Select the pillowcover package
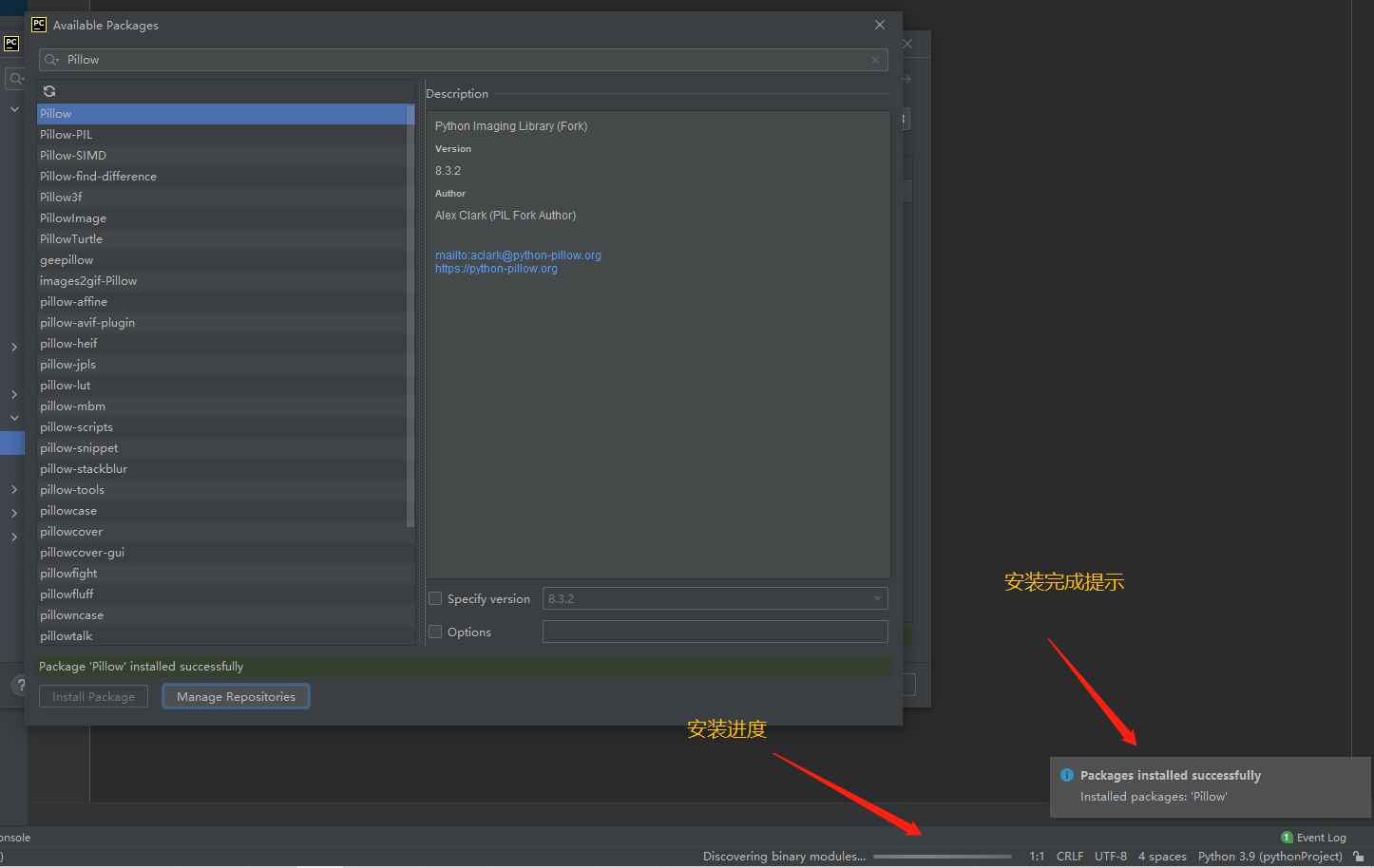This screenshot has width=1374, height=868. click(x=221, y=532)
